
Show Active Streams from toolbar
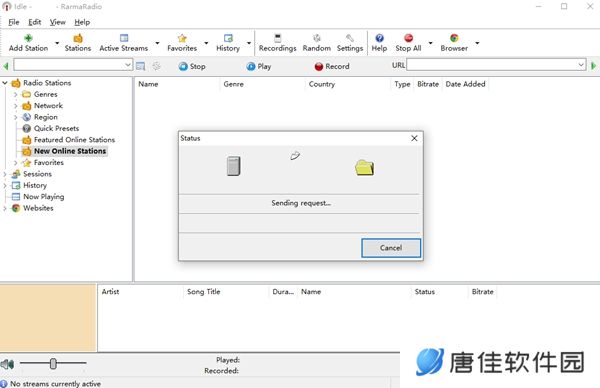tap(124, 43)
